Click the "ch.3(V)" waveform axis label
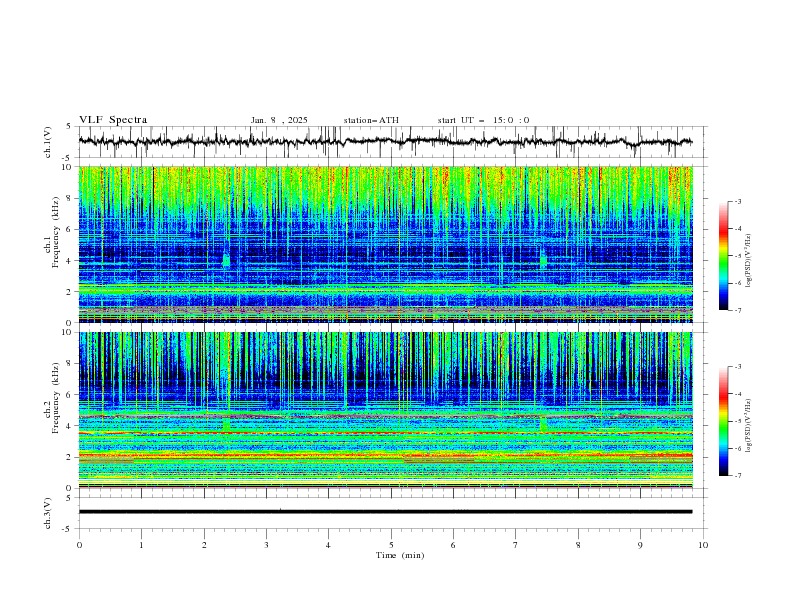Viewport: 792px width, 612px height. coord(48,513)
